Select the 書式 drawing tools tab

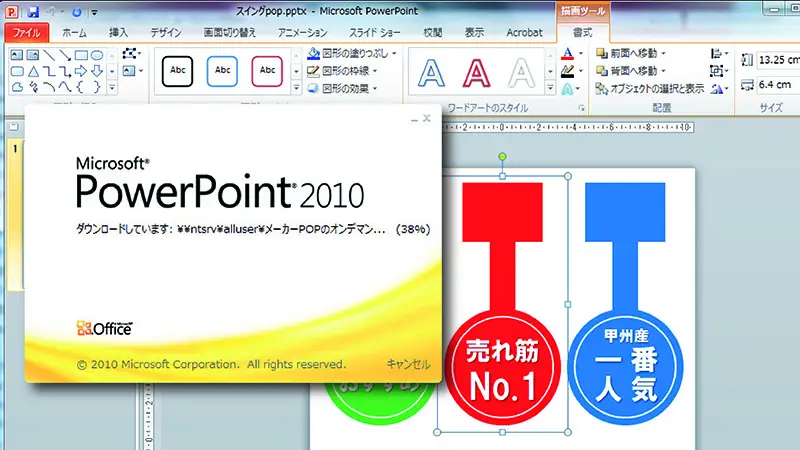(583, 33)
